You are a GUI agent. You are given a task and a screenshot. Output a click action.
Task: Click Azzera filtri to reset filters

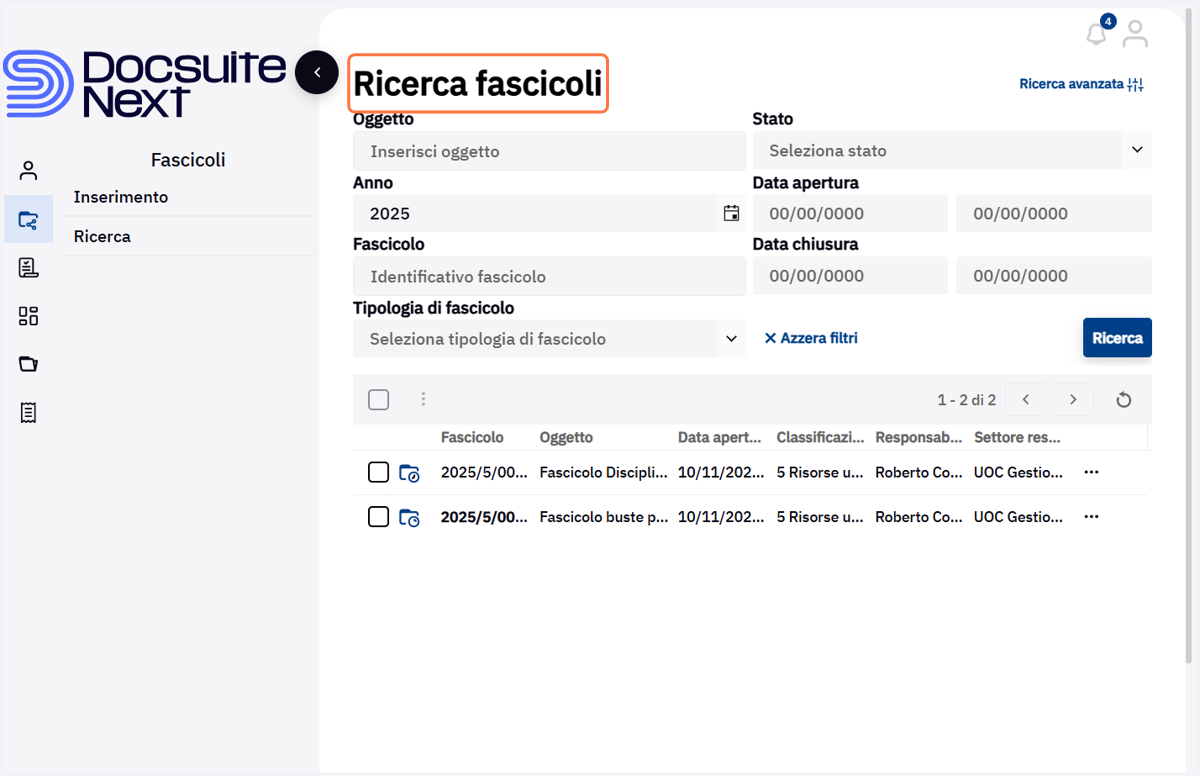[811, 338]
